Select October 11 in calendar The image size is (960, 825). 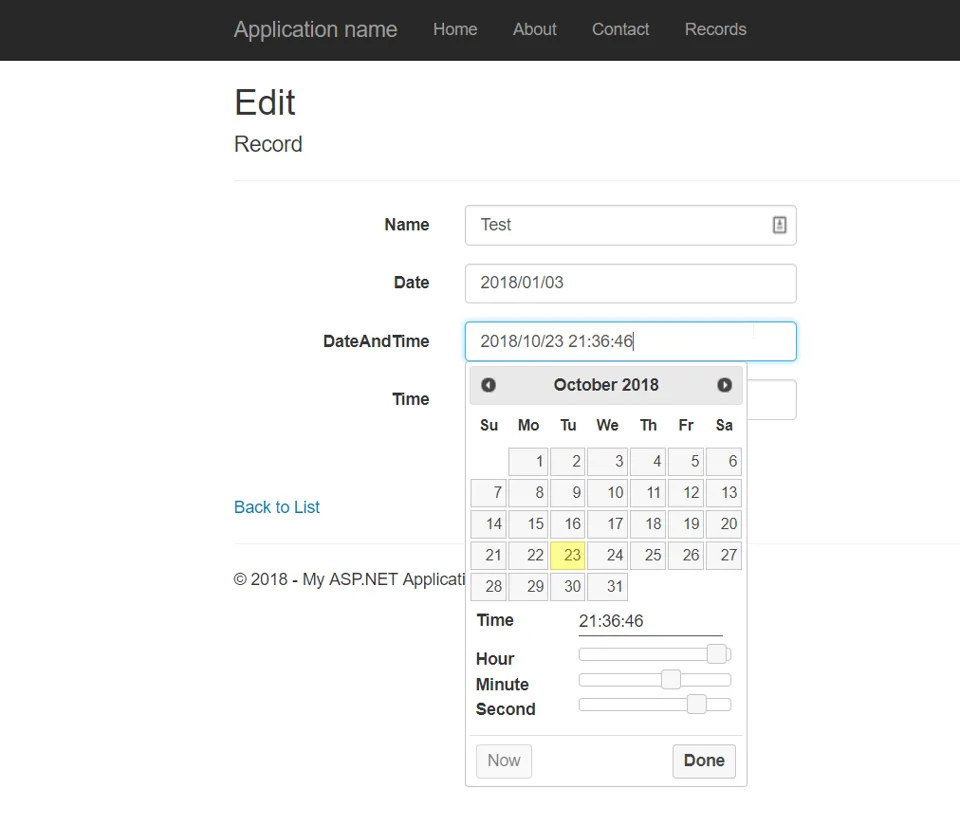pos(648,493)
